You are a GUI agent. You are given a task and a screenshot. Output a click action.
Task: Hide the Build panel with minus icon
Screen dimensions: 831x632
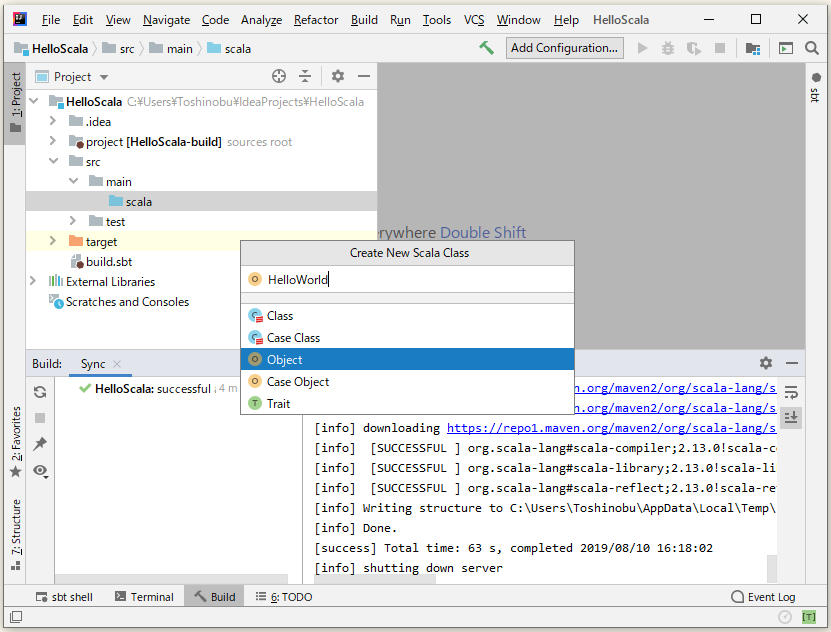(792, 363)
